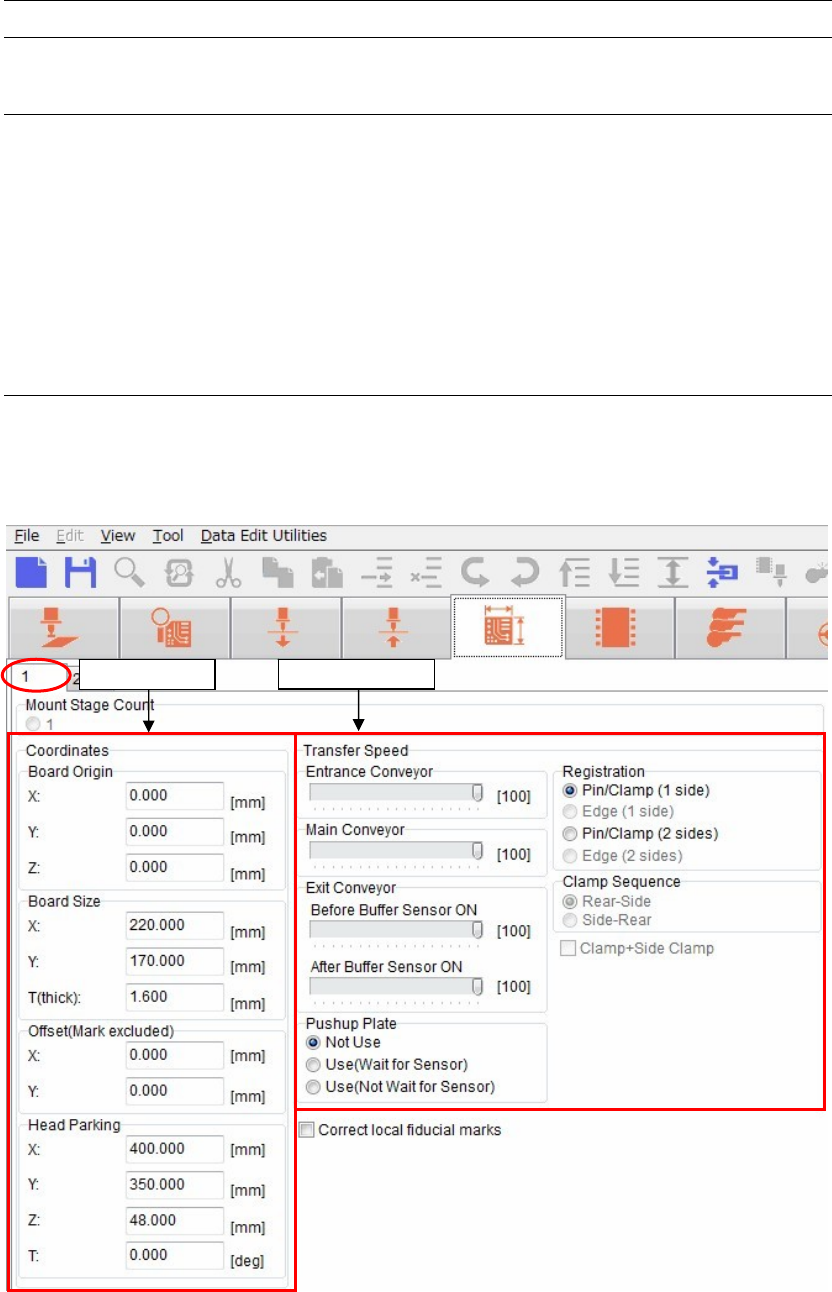The width and height of the screenshot is (832, 1292).
Task: Click the Offset X input field
Action: point(175,1055)
